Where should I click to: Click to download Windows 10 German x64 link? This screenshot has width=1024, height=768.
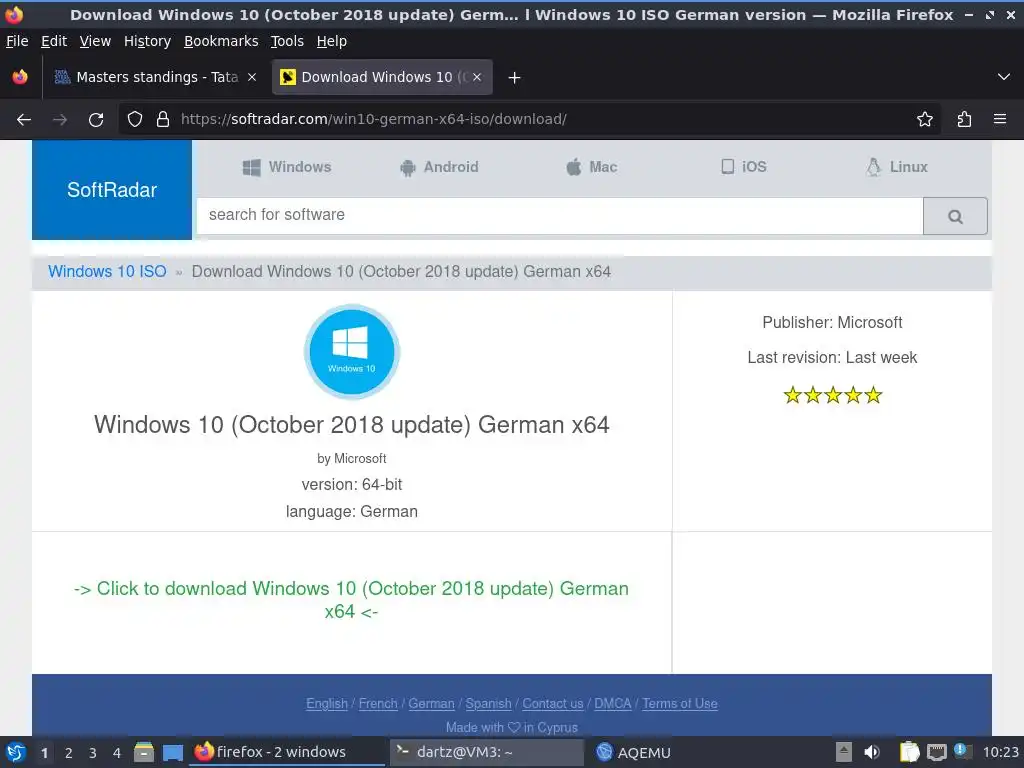click(x=351, y=600)
